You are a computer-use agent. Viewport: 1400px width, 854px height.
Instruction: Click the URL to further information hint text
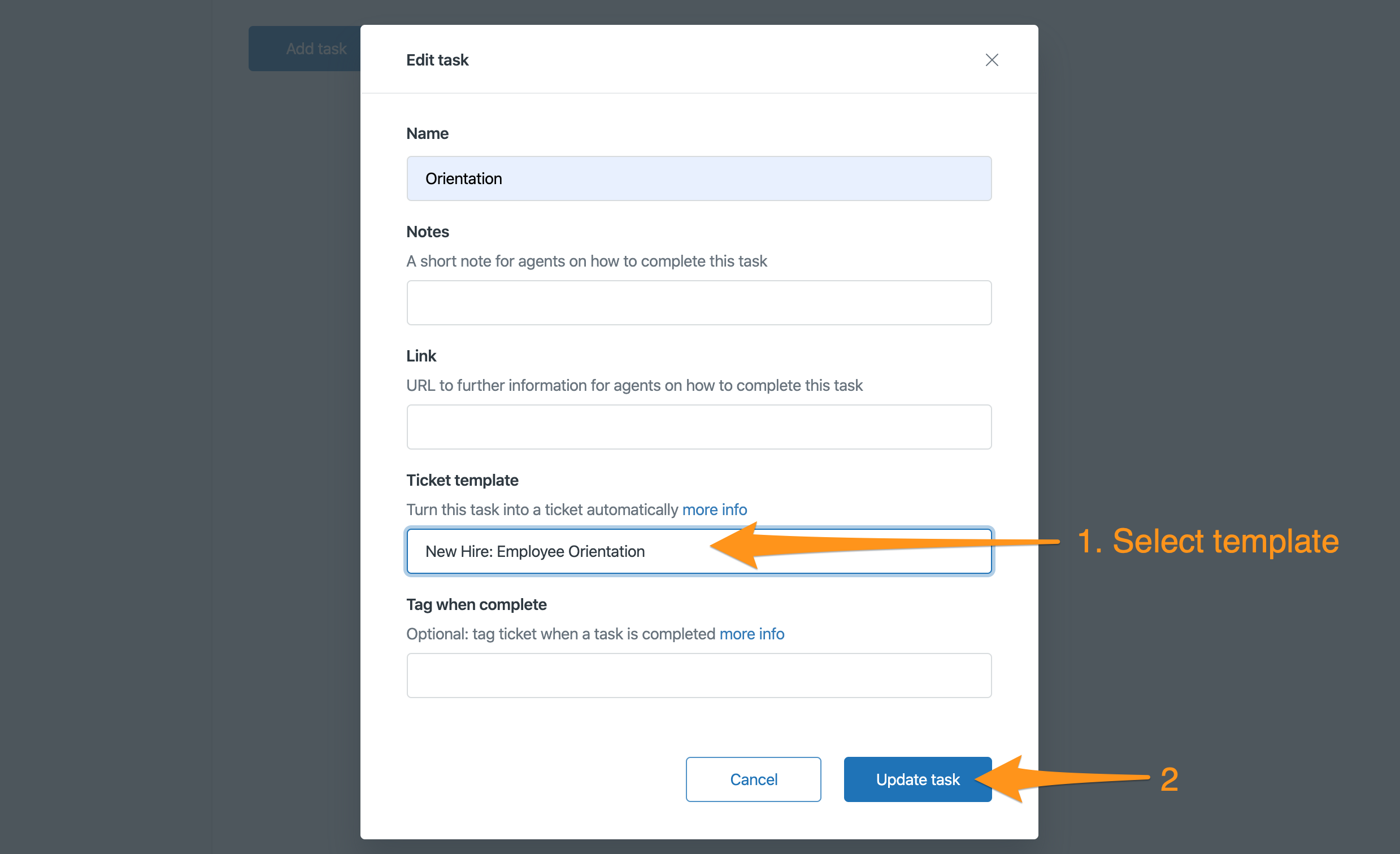point(634,385)
